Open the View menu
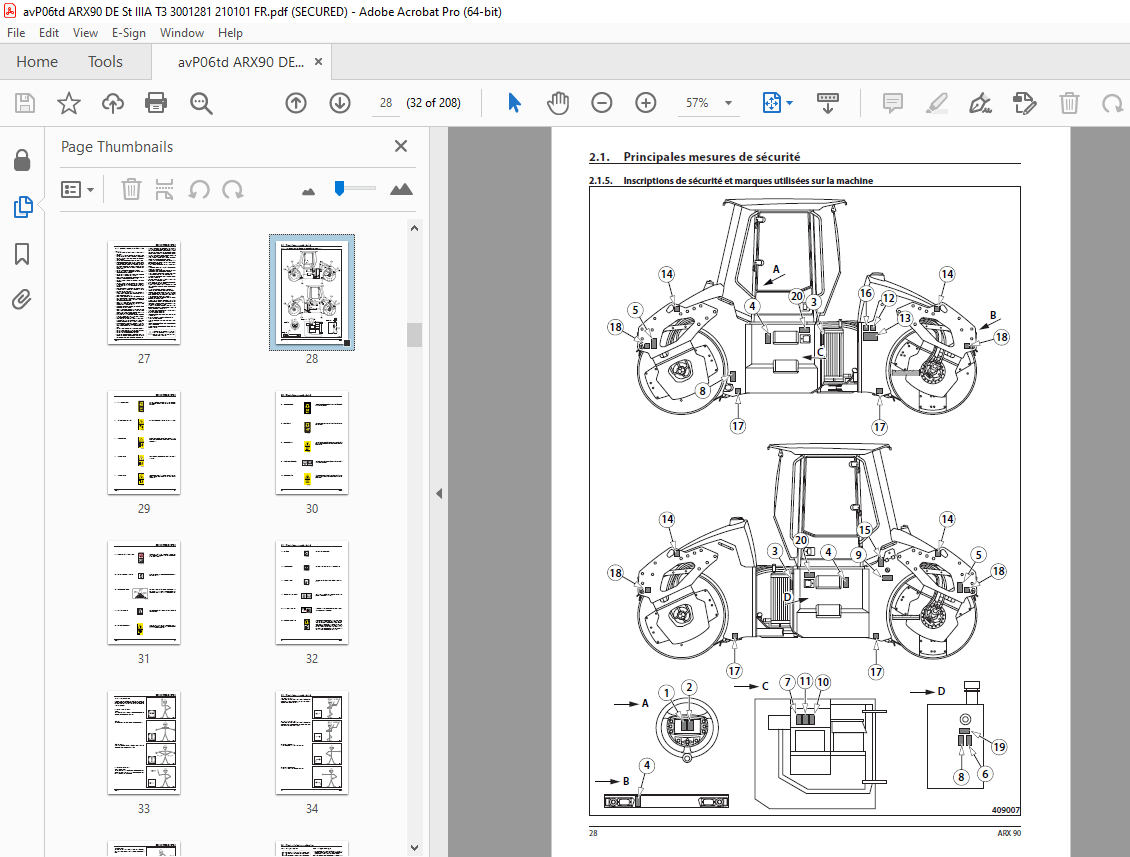1130x857 pixels. click(x=85, y=32)
